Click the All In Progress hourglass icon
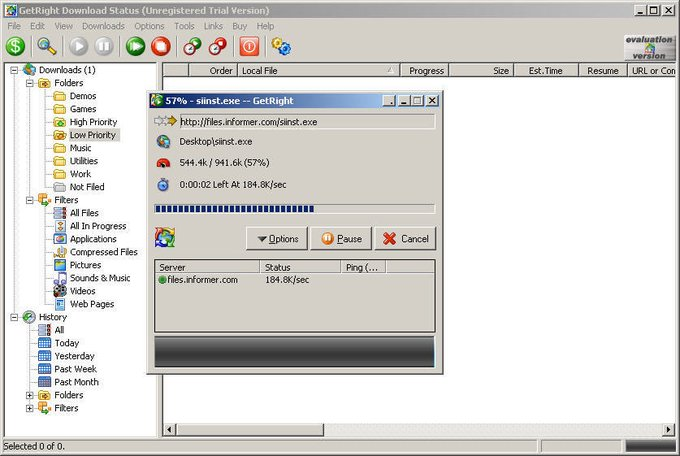 [60, 226]
